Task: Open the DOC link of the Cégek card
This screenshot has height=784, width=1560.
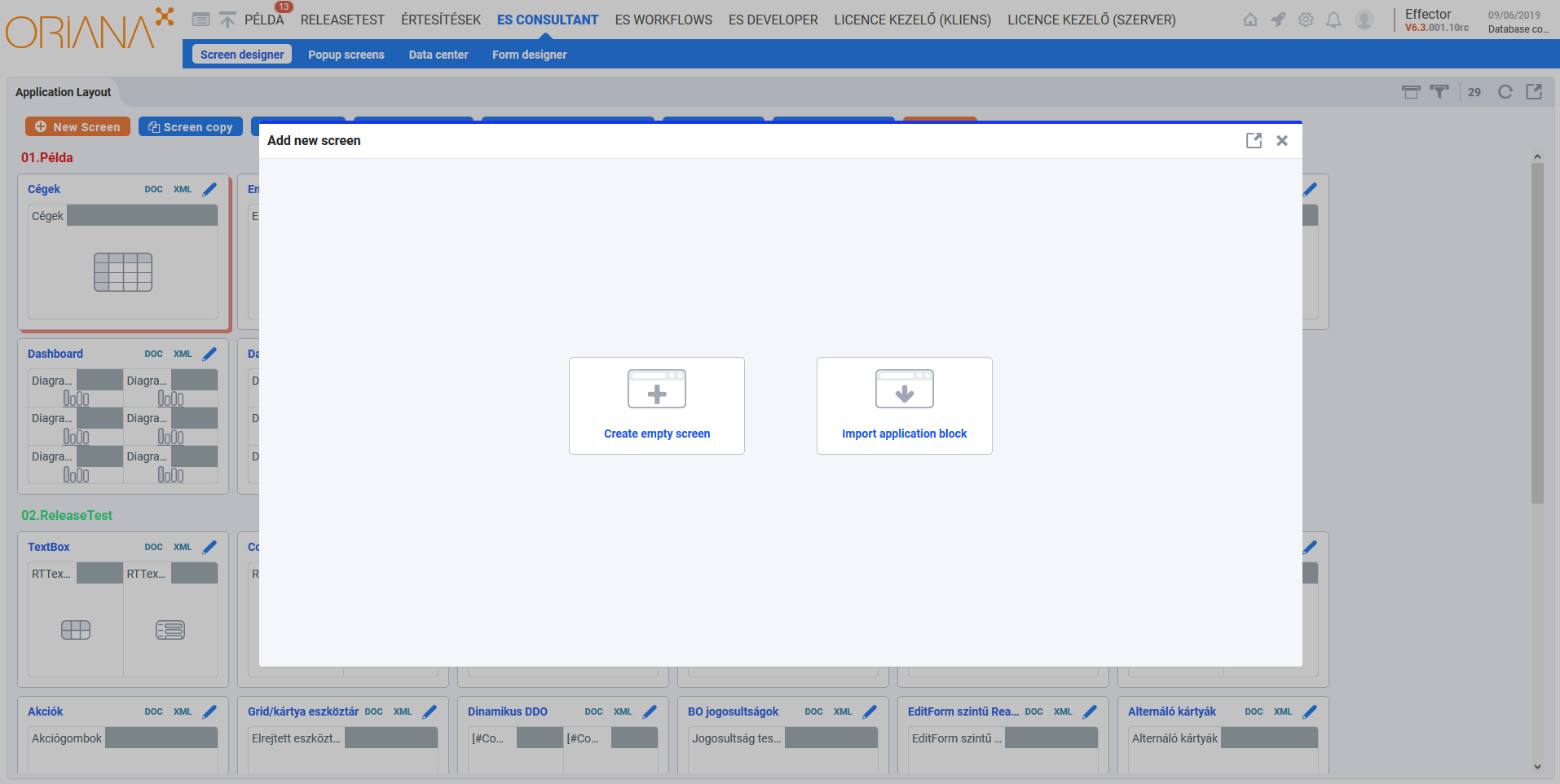Action: click(154, 189)
